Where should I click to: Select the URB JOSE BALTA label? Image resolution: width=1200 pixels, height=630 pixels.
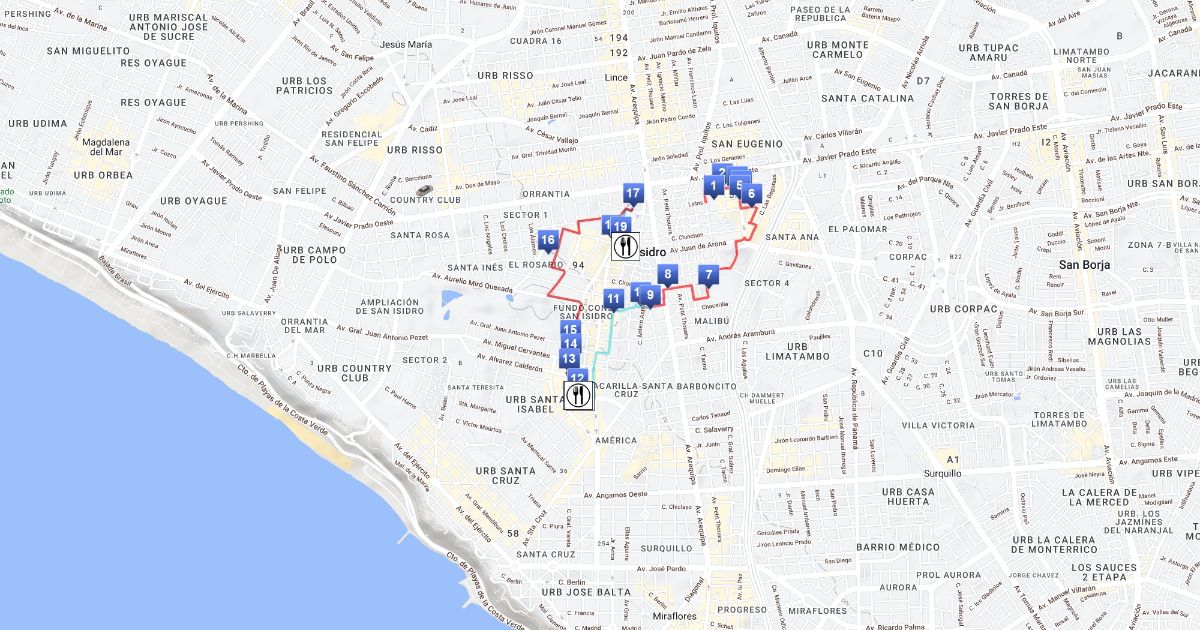584,591
